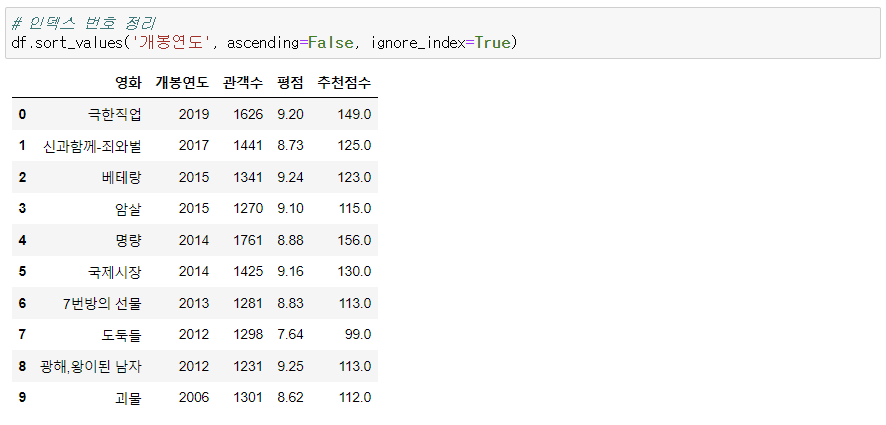Viewport: 886px width, 425px height.
Task: Click the release year 2017 cell
Action: point(194,146)
